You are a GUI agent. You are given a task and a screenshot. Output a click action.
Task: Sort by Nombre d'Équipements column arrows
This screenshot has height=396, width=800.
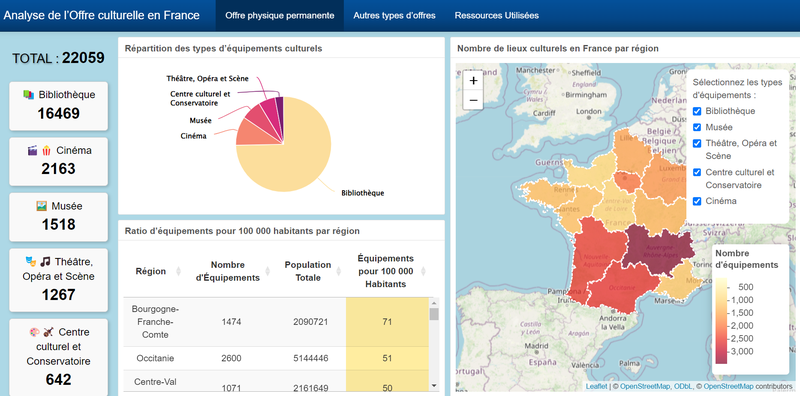point(268,271)
